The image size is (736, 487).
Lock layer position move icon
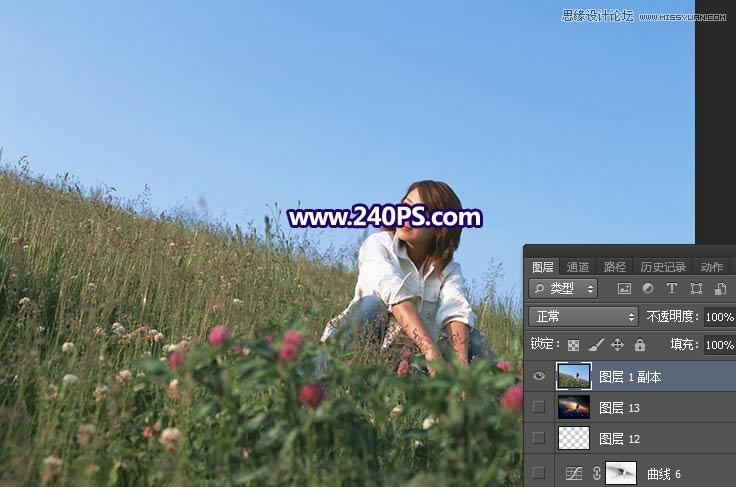617,345
